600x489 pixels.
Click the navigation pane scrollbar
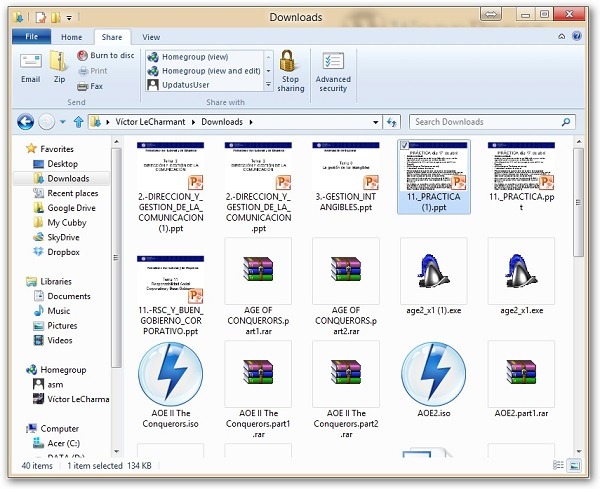coord(116,257)
